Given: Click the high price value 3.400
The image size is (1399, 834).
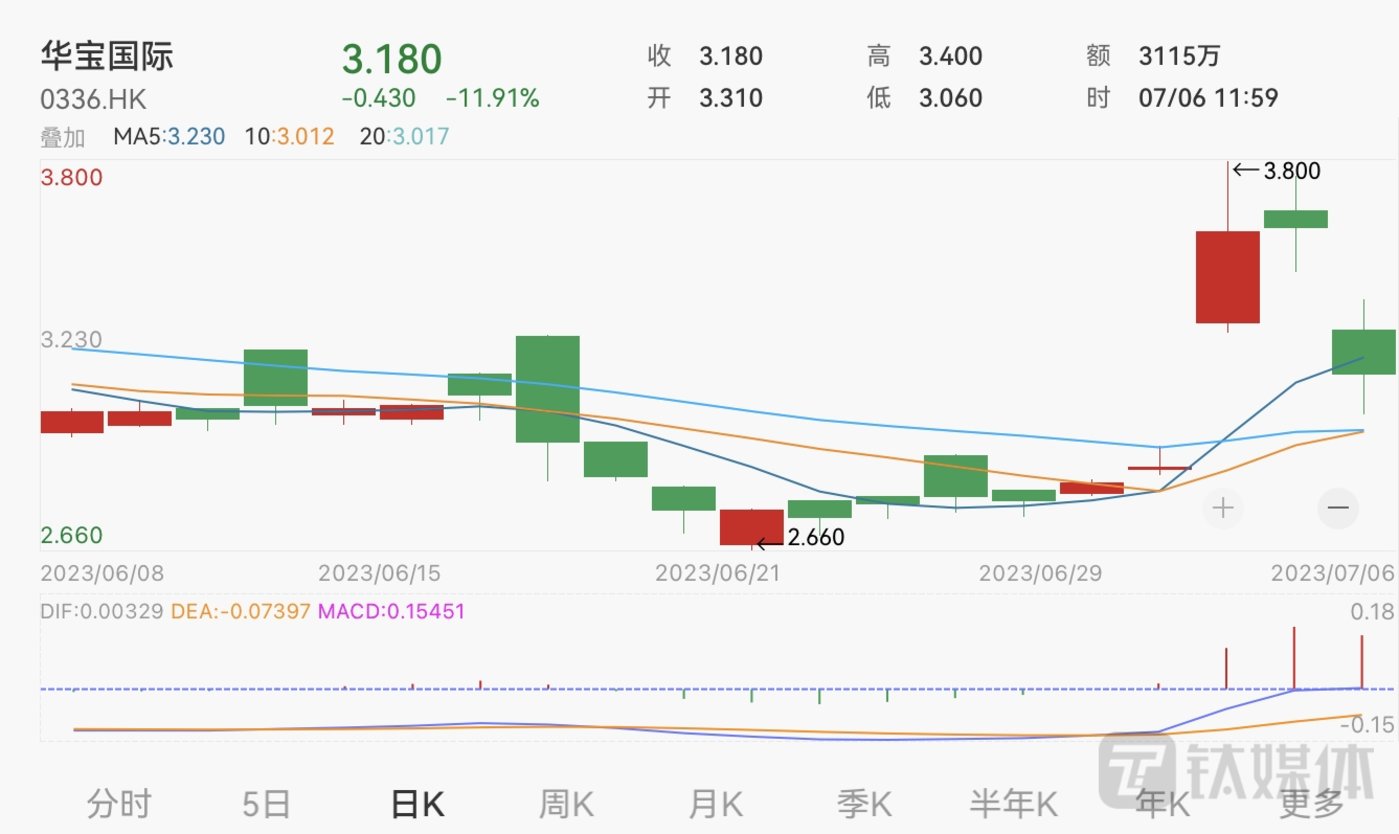Looking at the screenshot, I should point(950,56).
